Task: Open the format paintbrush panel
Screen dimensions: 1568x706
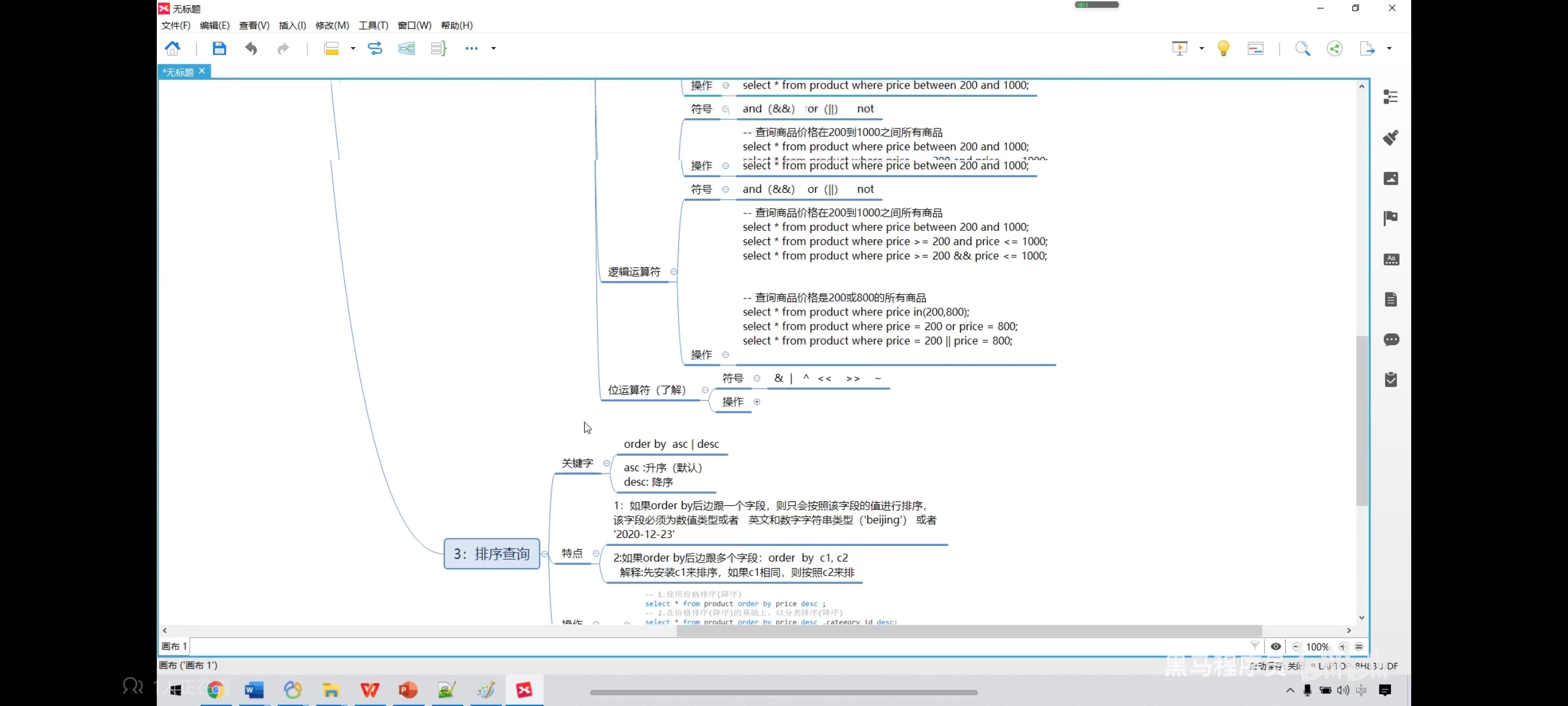Action: coord(1390,138)
